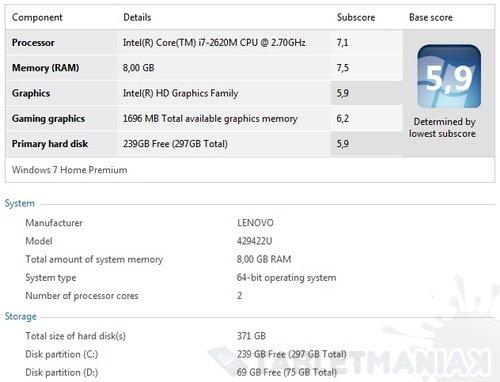Click the Gaming graphics row label
The width and height of the screenshot is (500, 382).
[x=48, y=119]
